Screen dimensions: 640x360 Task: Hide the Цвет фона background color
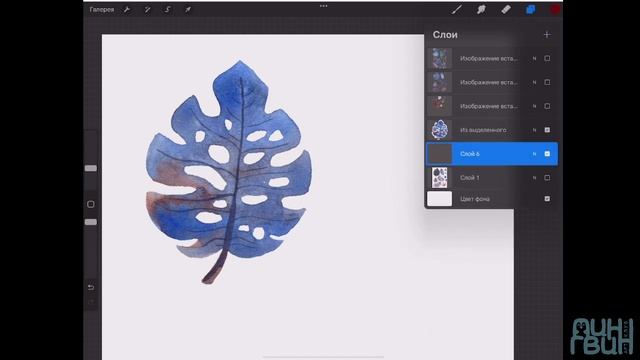coord(547,199)
